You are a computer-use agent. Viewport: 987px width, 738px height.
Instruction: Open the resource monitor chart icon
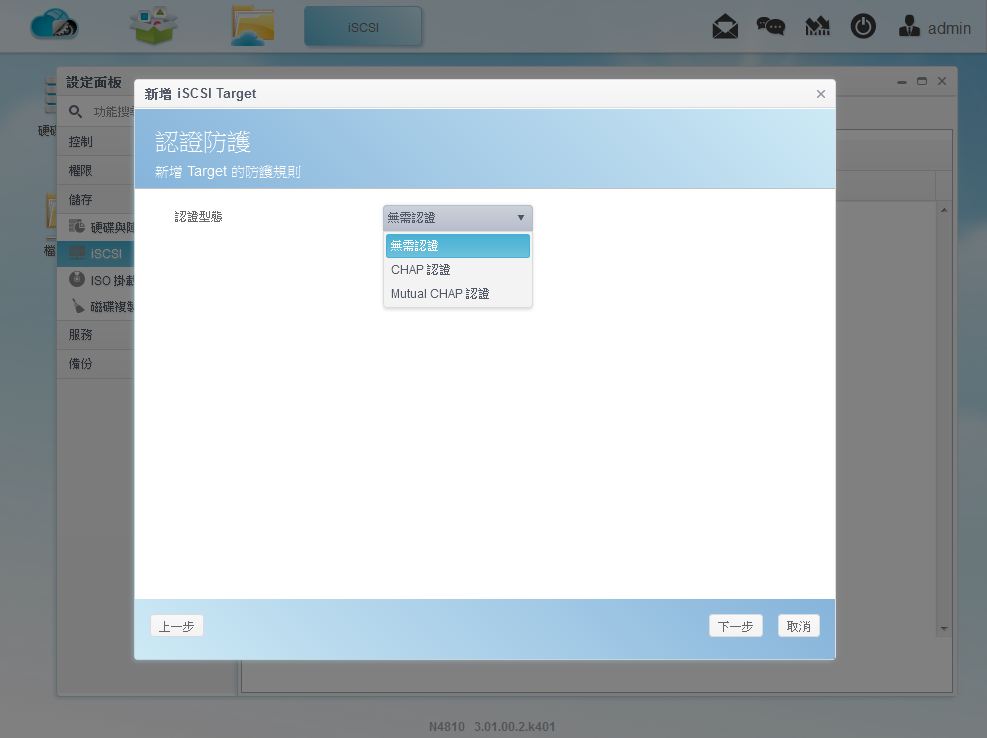(817, 26)
